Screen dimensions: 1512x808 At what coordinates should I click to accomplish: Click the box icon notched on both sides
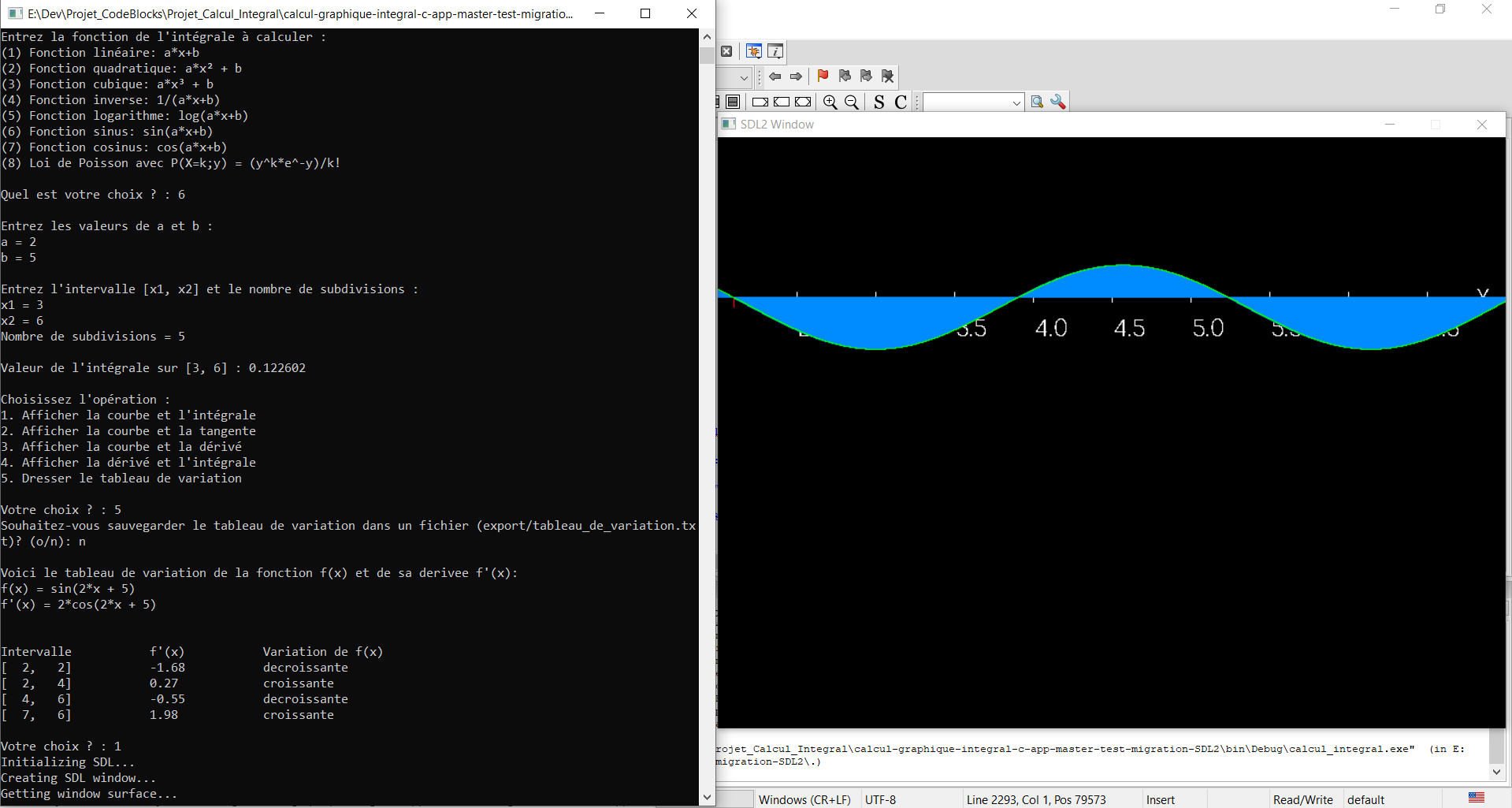(803, 102)
